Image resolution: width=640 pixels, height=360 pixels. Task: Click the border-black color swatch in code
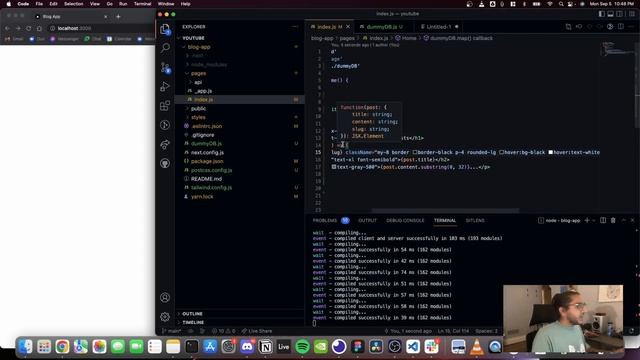415,152
